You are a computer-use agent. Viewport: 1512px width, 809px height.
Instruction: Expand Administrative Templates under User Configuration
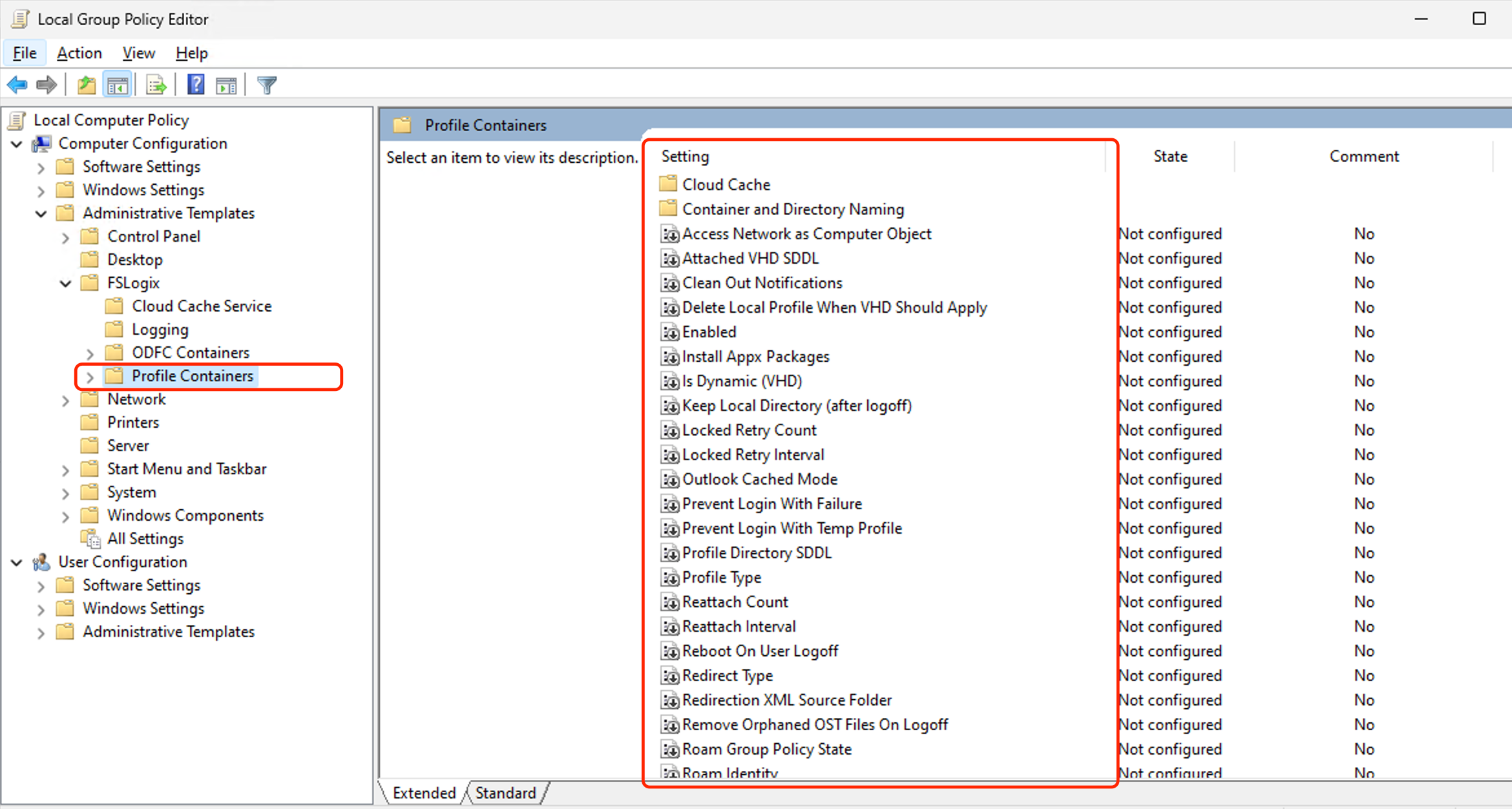[x=41, y=633]
